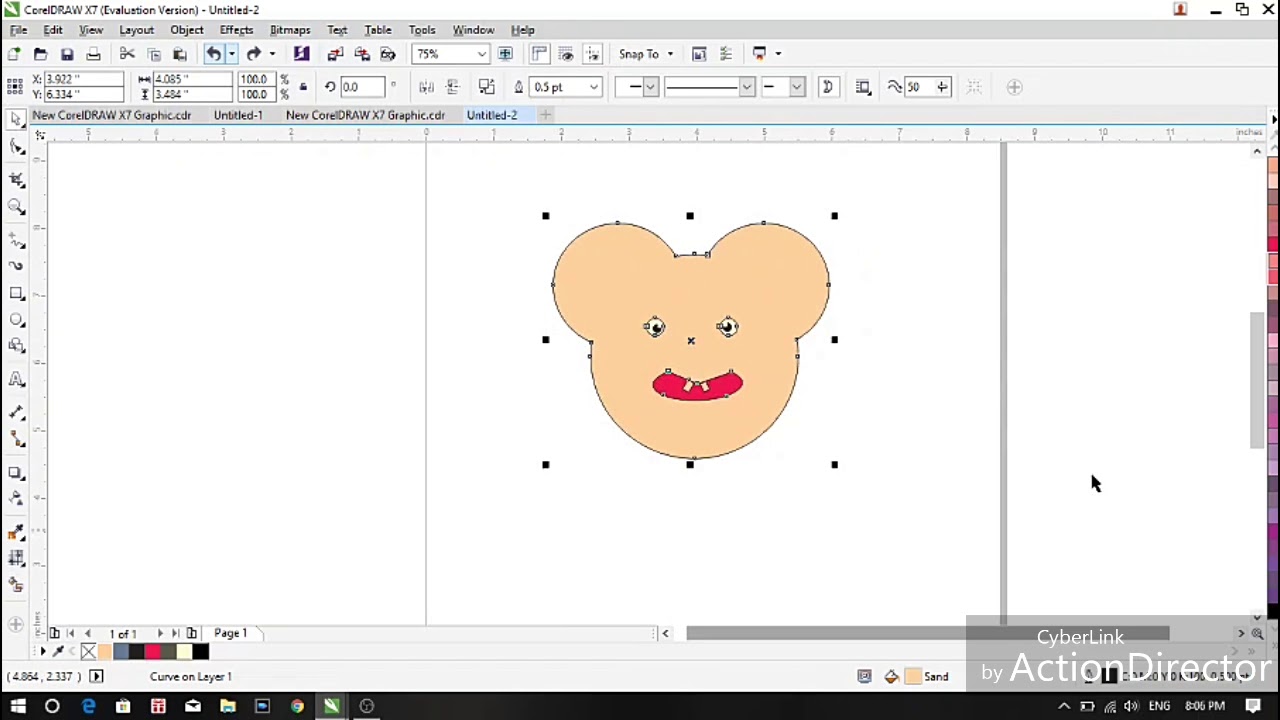Expand the application launcher dropdown arrow

pyautogui.click(x=777, y=54)
